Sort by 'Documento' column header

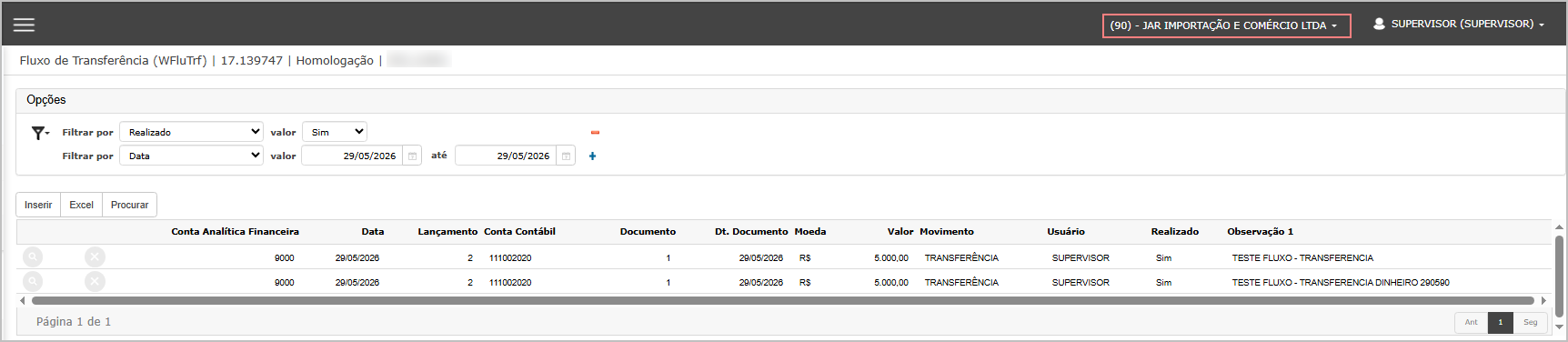[648, 232]
